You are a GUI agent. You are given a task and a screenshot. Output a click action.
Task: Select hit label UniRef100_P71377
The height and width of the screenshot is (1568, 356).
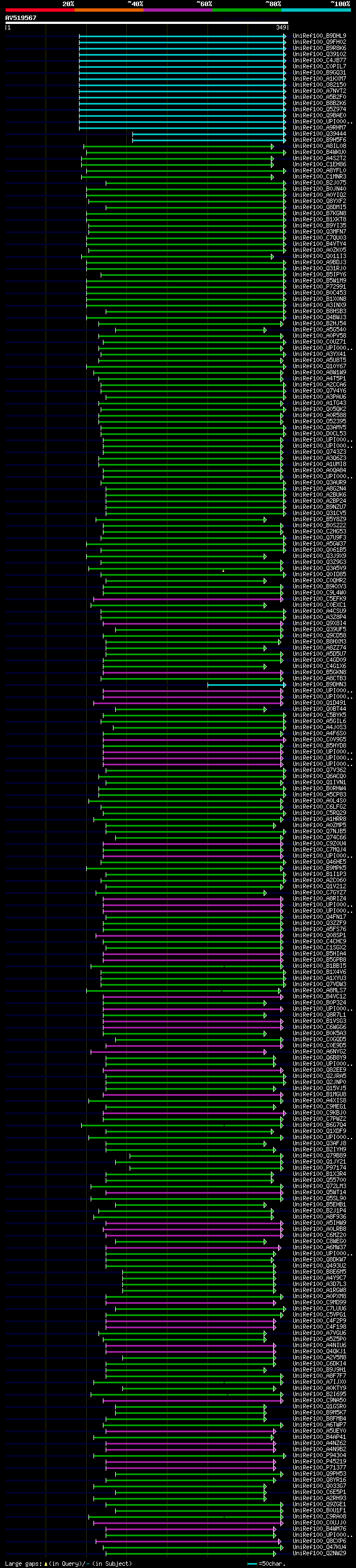pyautogui.click(x=319, y=1467)
